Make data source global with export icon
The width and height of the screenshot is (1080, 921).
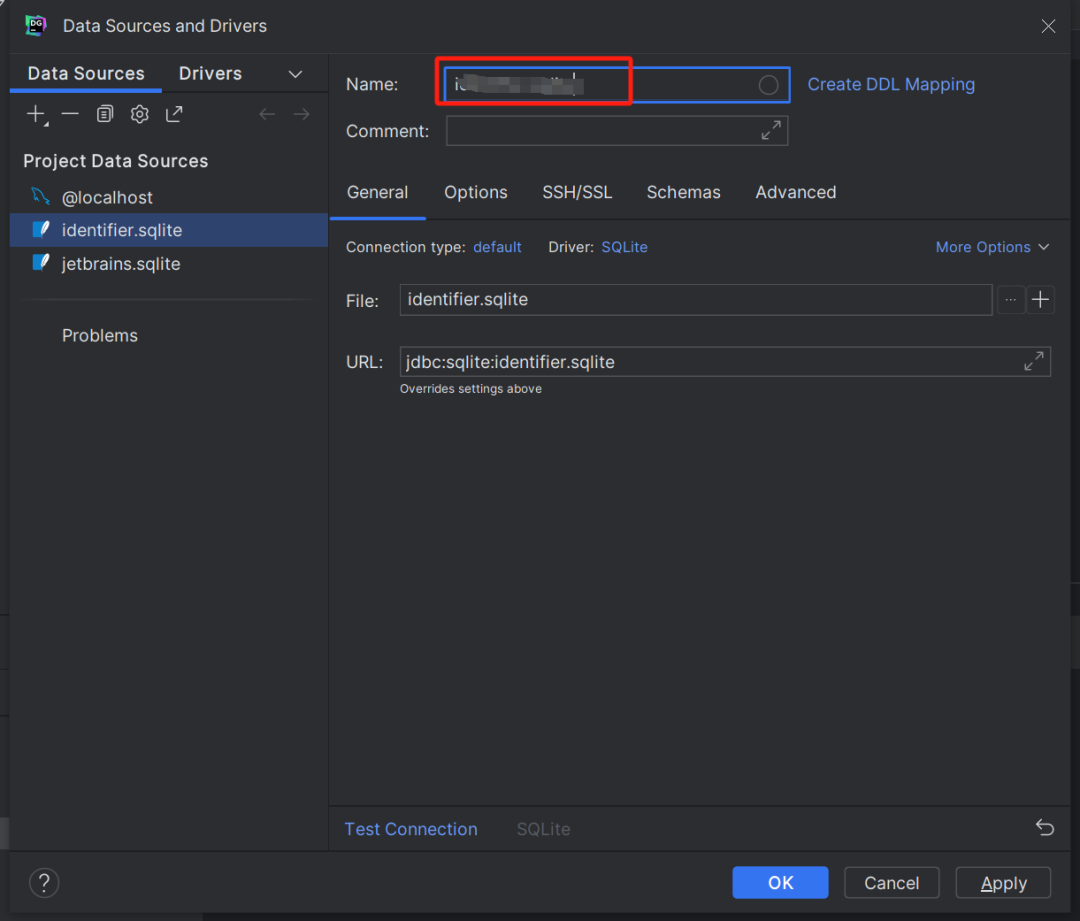pyautogui.click(x=174, y=114)
